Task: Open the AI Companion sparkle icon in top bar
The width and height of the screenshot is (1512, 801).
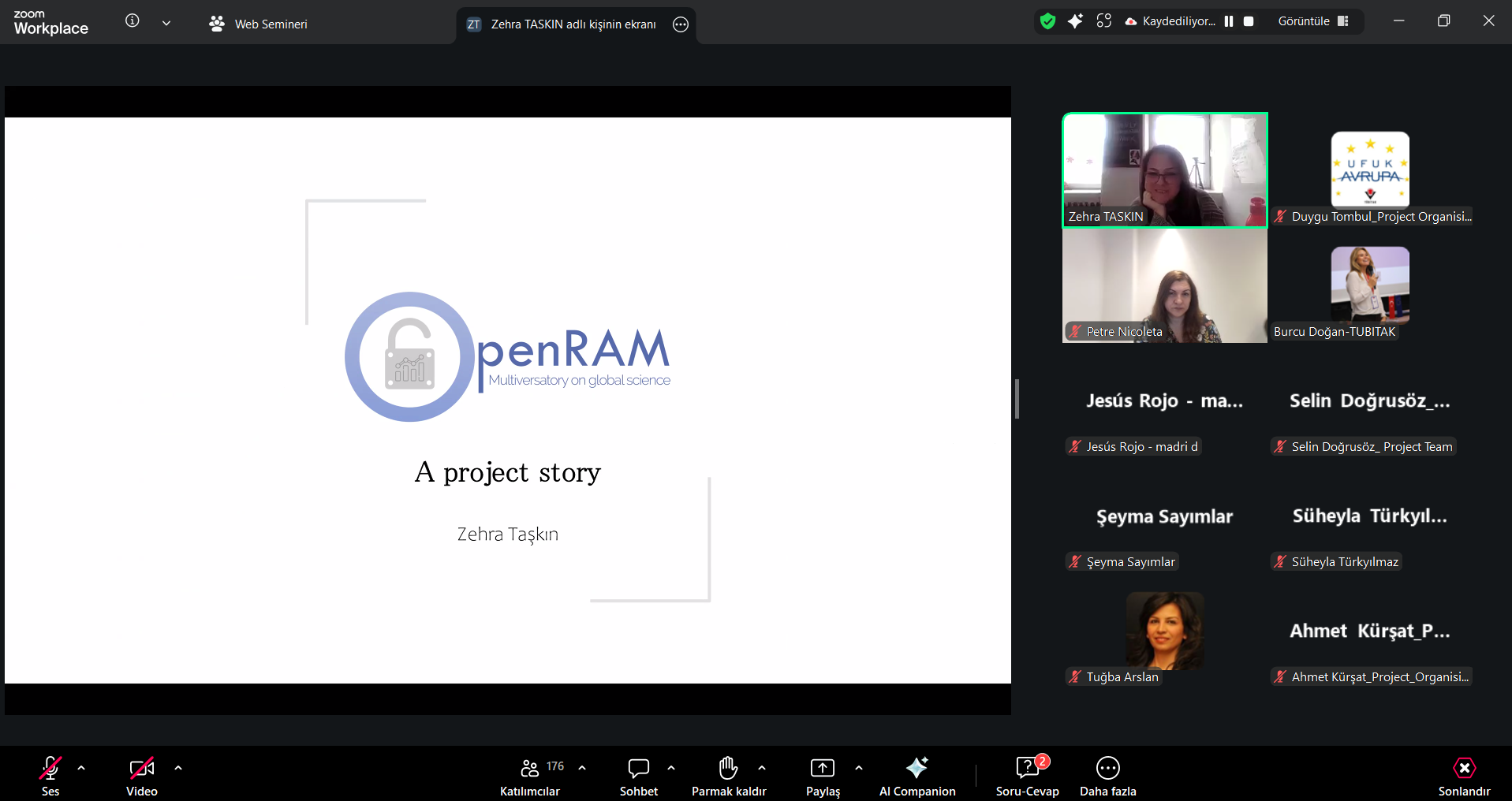Action: (1075, 21)
